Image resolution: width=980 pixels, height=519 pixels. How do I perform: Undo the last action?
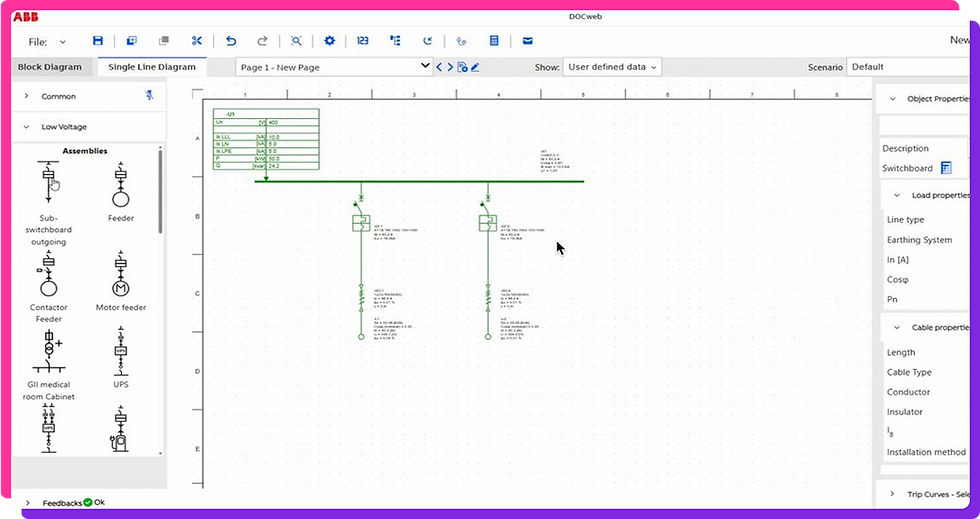(x=231, y=41)
